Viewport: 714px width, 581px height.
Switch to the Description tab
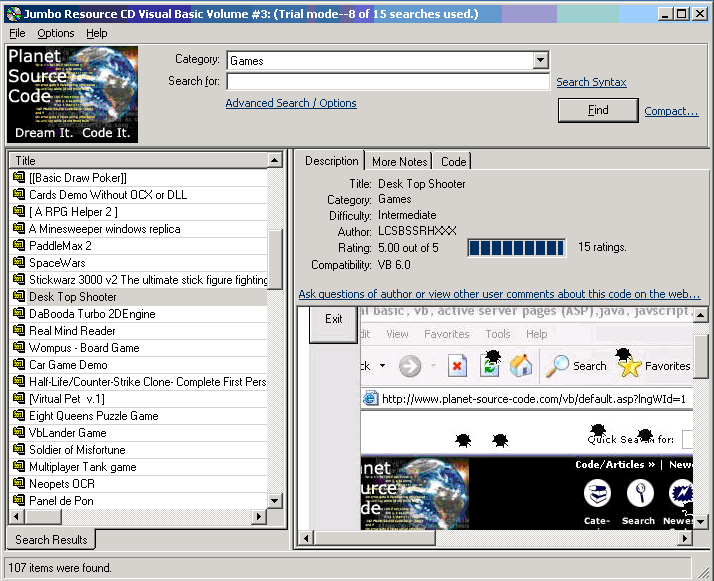pyautogui.click(x=332, y=161)
